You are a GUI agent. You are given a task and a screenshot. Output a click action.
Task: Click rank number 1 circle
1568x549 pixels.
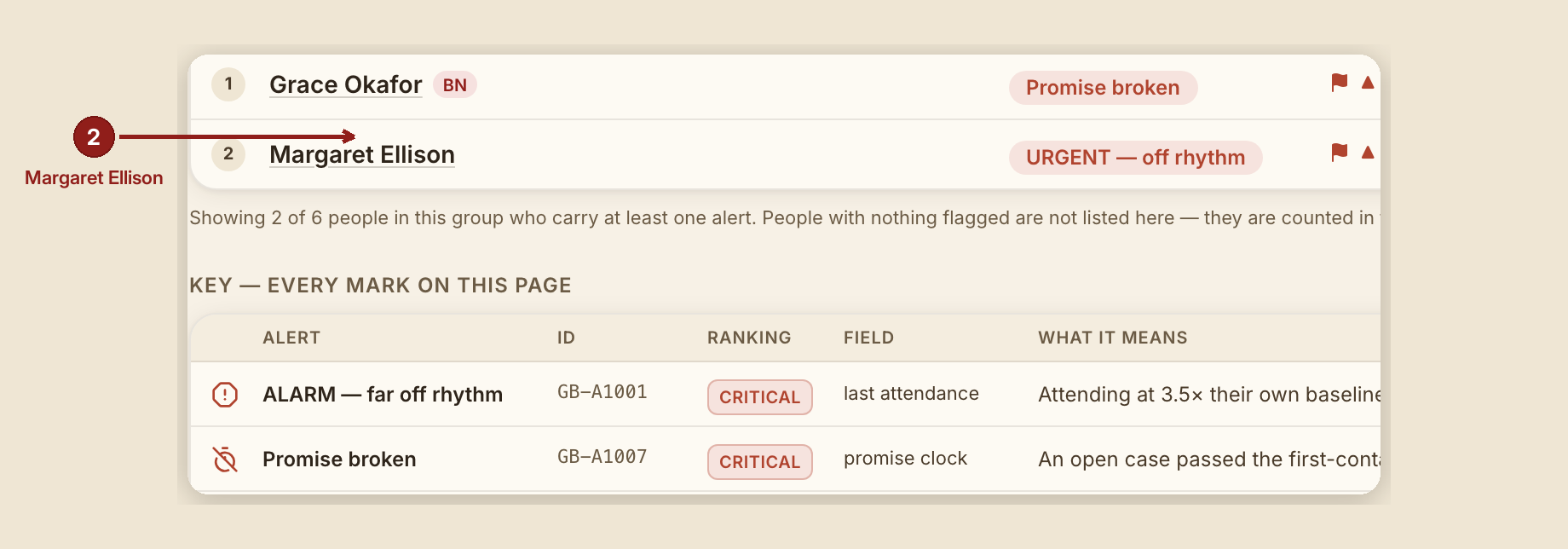click(x=228, y=84)
